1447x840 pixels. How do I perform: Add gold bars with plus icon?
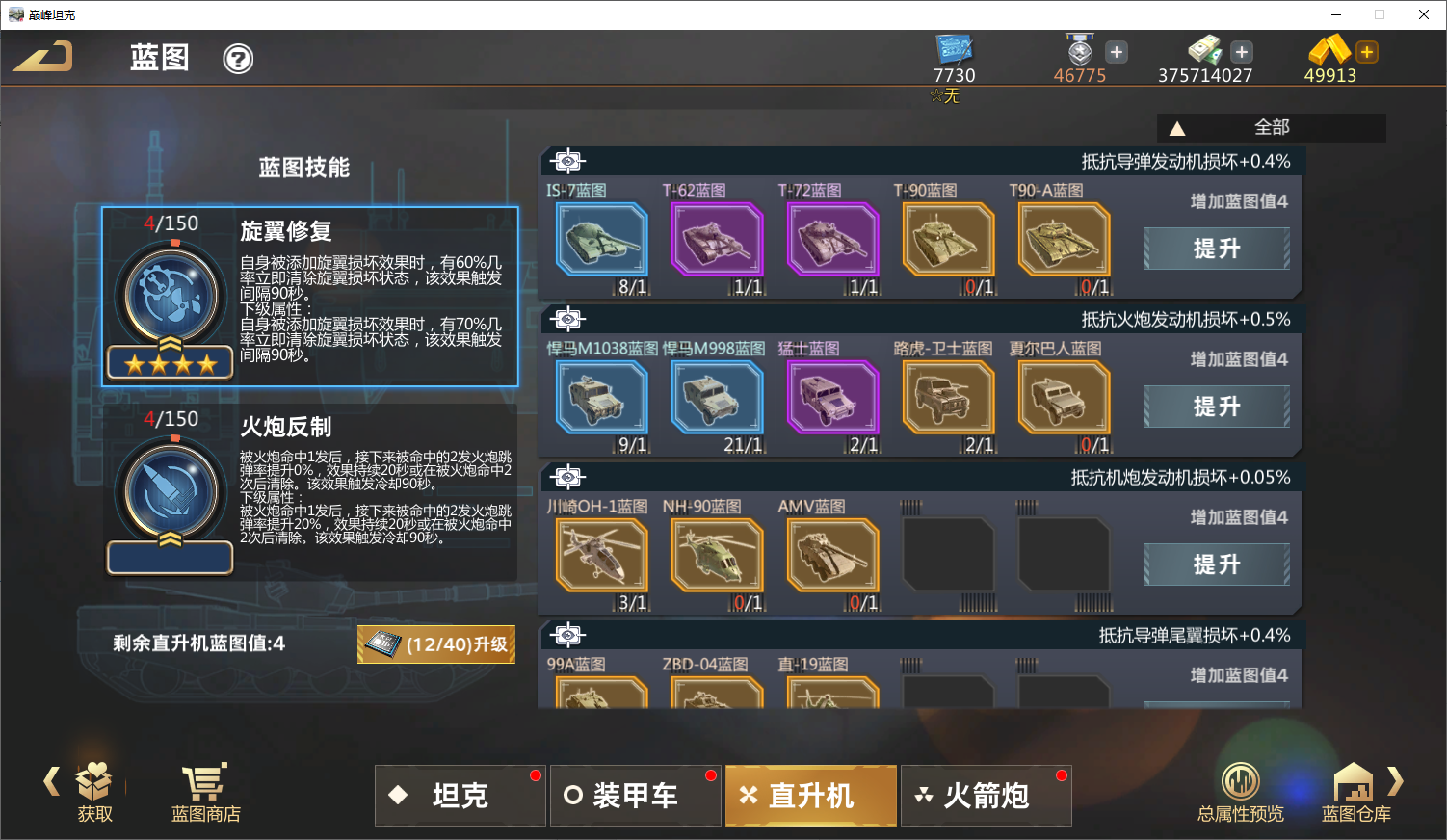tap(1367, 52)
